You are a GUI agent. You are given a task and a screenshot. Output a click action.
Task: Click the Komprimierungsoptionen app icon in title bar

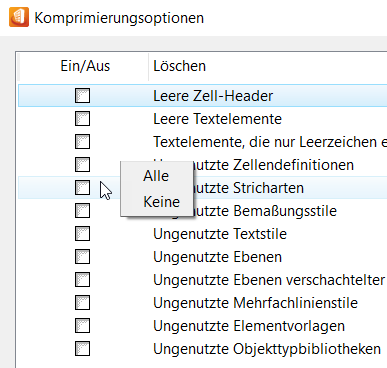[x=19, y=17]
